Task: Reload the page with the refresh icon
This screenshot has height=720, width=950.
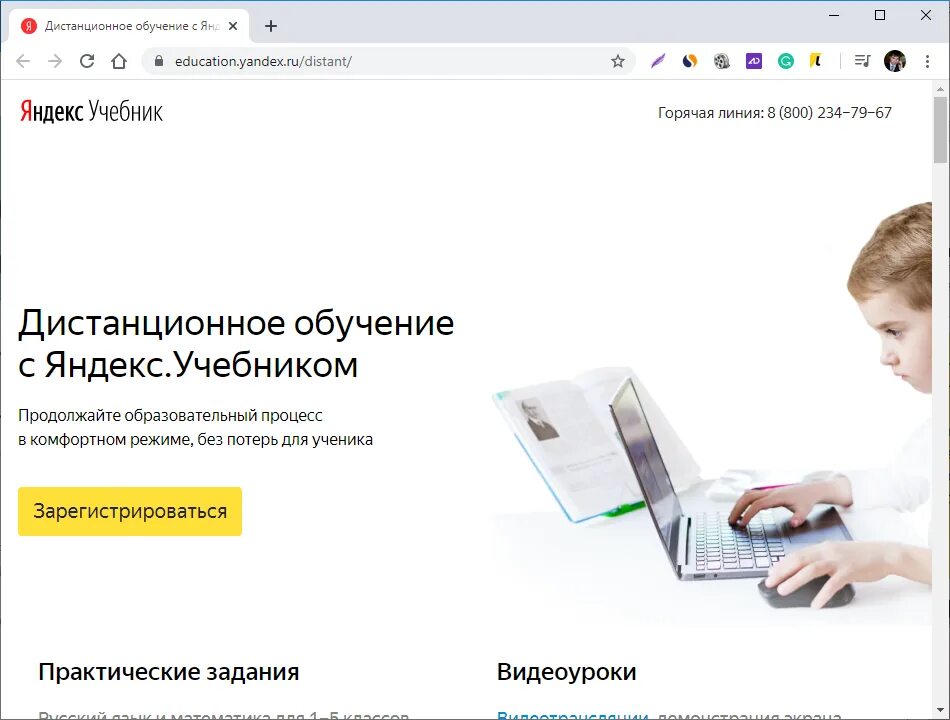Action: 87,61
